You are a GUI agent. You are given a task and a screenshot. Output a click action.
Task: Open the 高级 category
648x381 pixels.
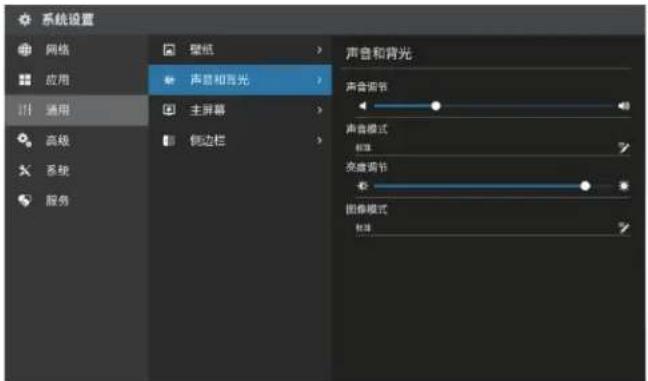77,140
